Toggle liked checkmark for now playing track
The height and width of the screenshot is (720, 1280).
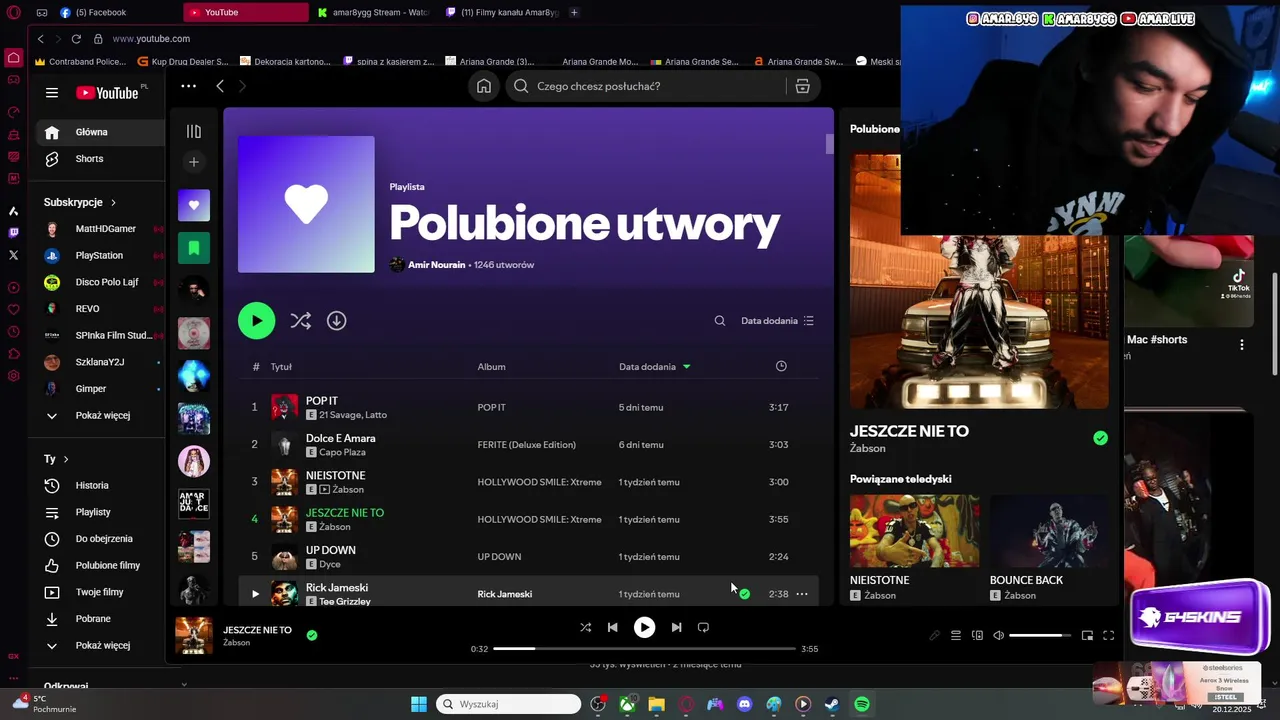tap(312, 635)
